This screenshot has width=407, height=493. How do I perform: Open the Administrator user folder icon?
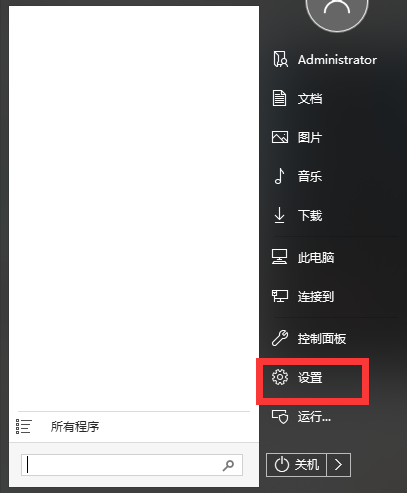[280, 60]
